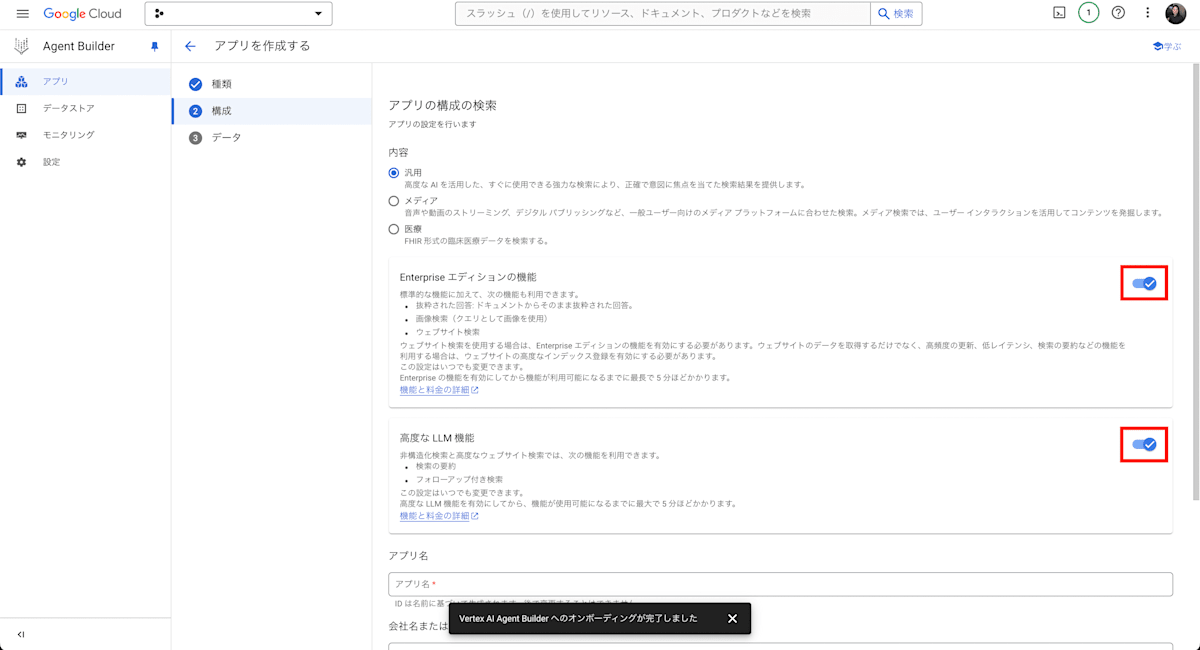
Task: Click the モニタリング sidebar icon
Action: coord(22,135)
